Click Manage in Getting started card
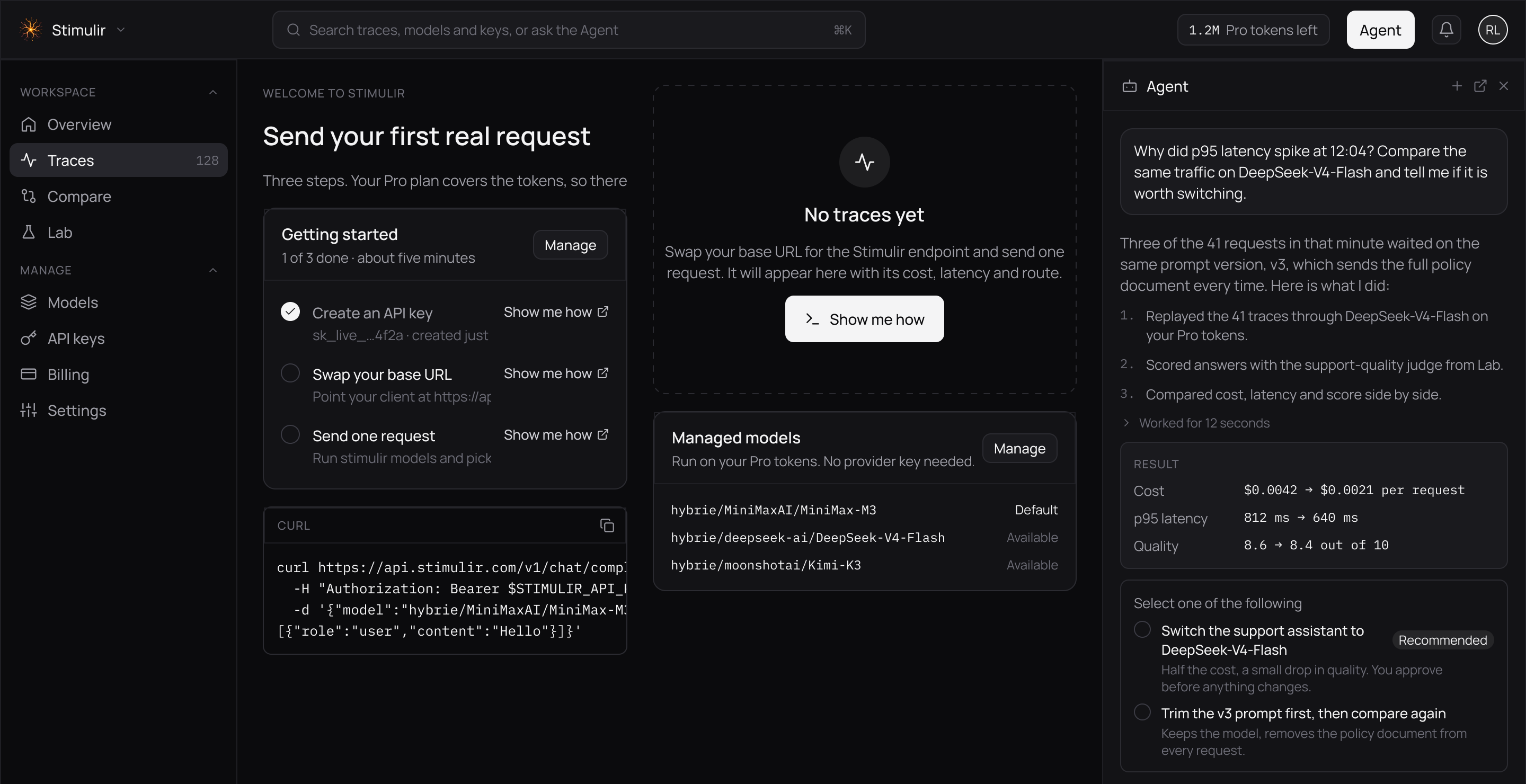The width and height of the screenshot is (1526, 784). tap(570, 245)
